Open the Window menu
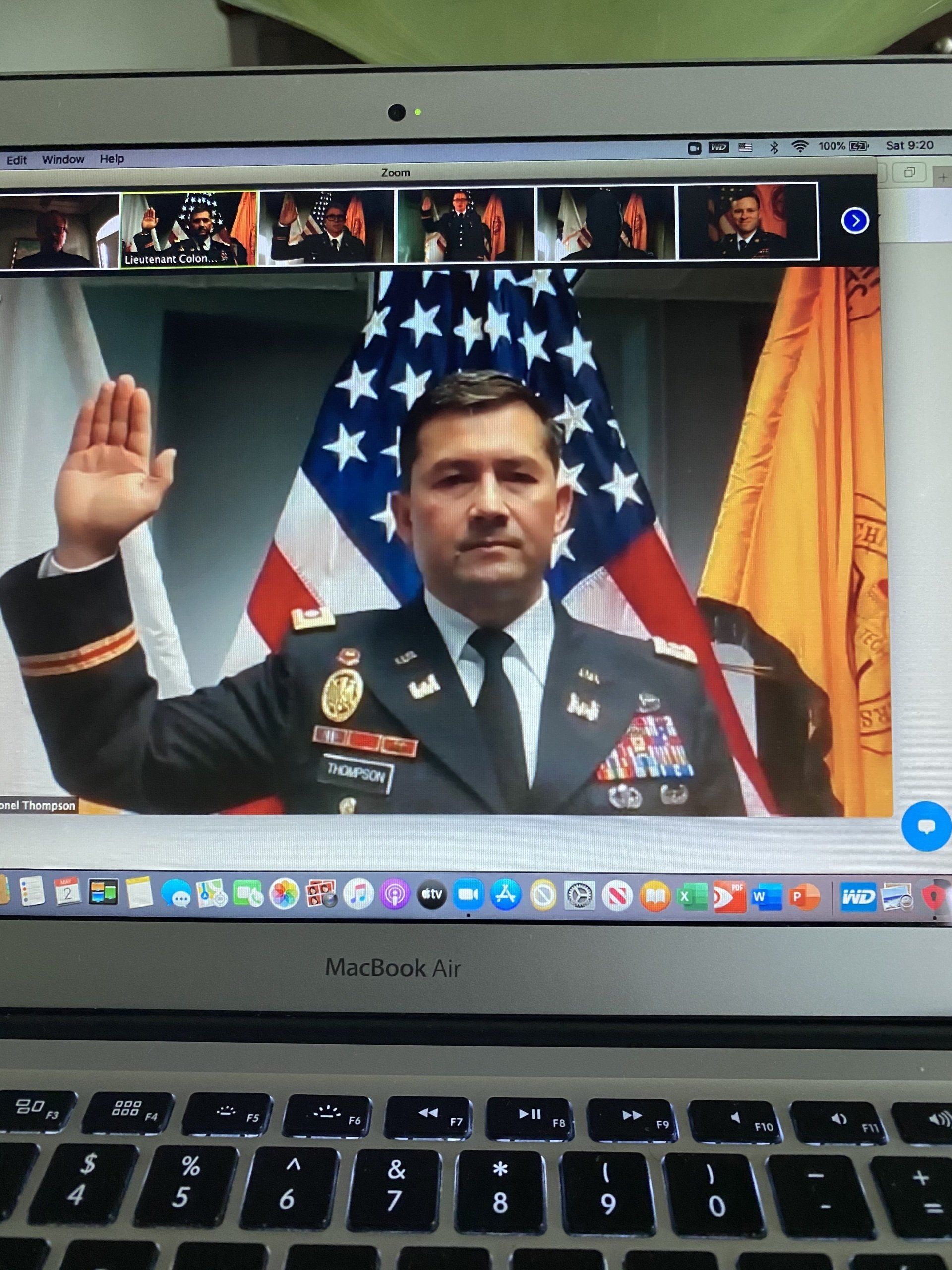The width and height of the screenshot is (952, 1270). (x=63, y=159)
